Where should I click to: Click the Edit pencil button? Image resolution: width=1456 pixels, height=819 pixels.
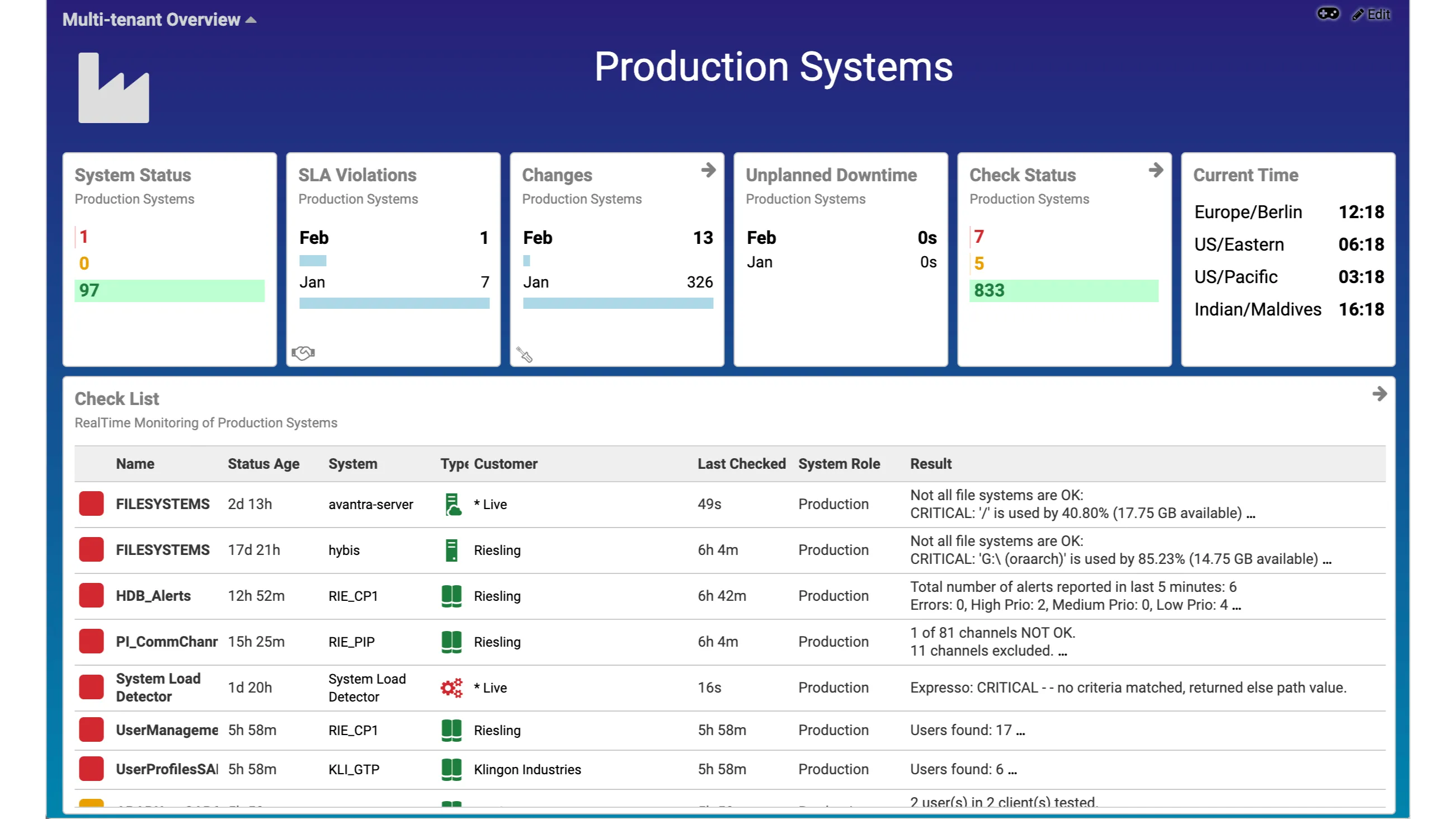(1370, 14)
